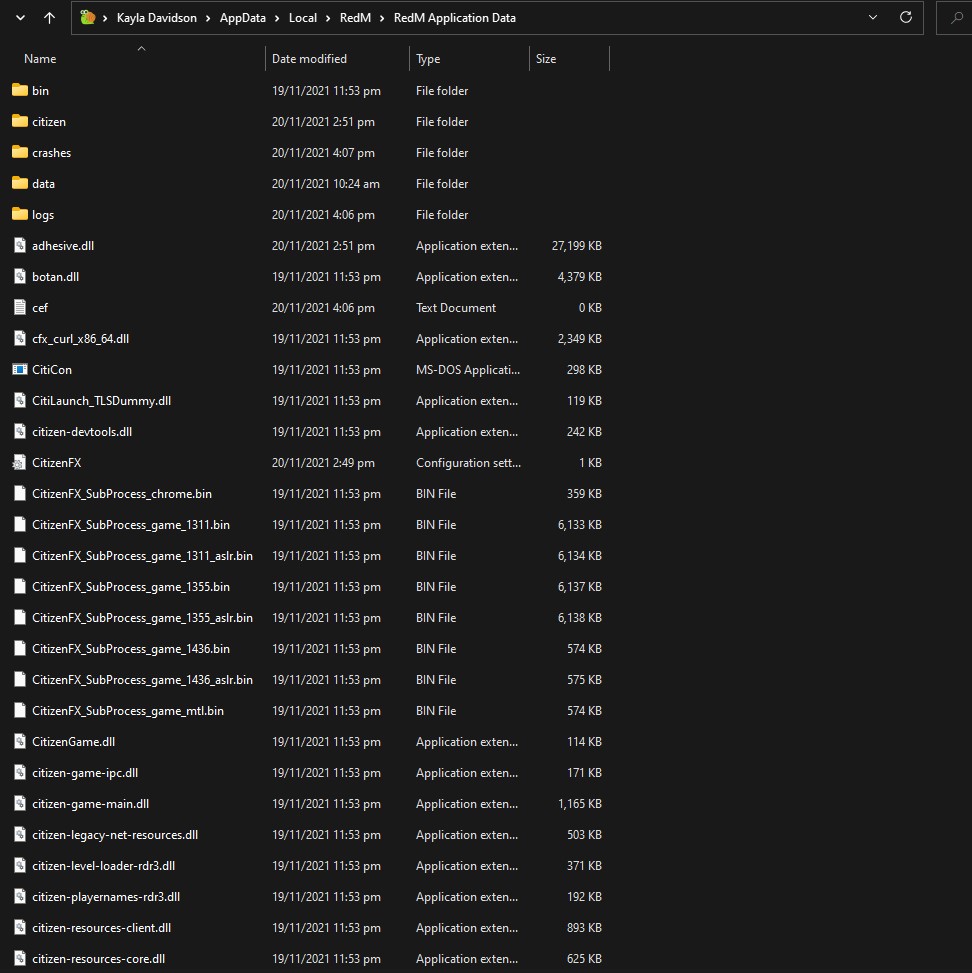Select CitizenFX_SubProcess_game_1311_aslr.bin file name
The image size is (972, 973).
pos(142,556)
